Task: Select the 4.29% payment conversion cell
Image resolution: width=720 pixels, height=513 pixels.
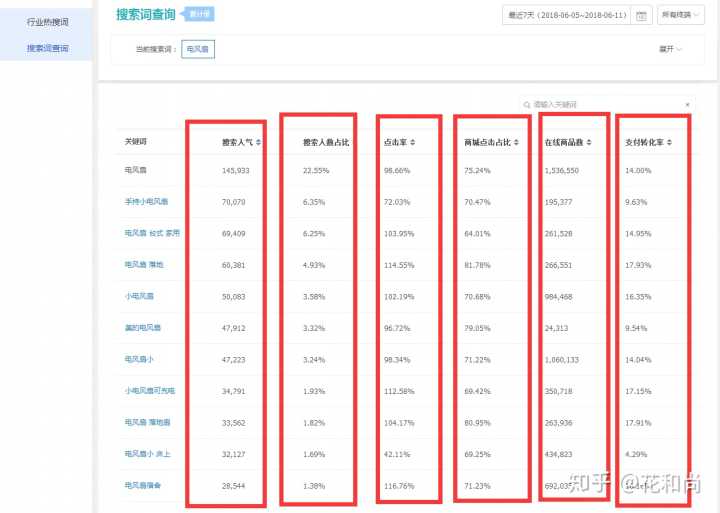Action: pos(636,454)
